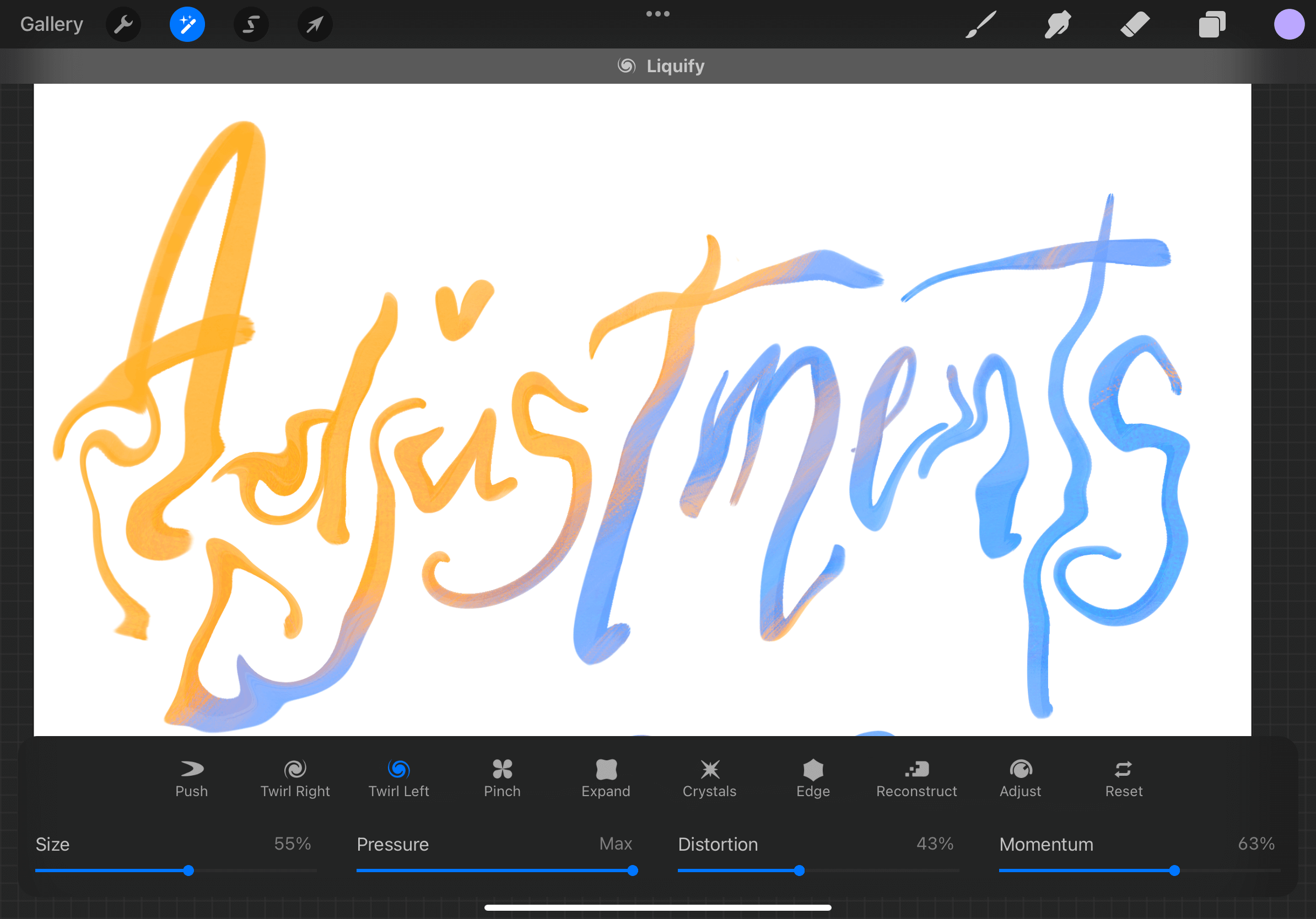Viewport: 1316px width, 919px height.
Task: Activate the Transform arrow tool
Action: [315, 25]
